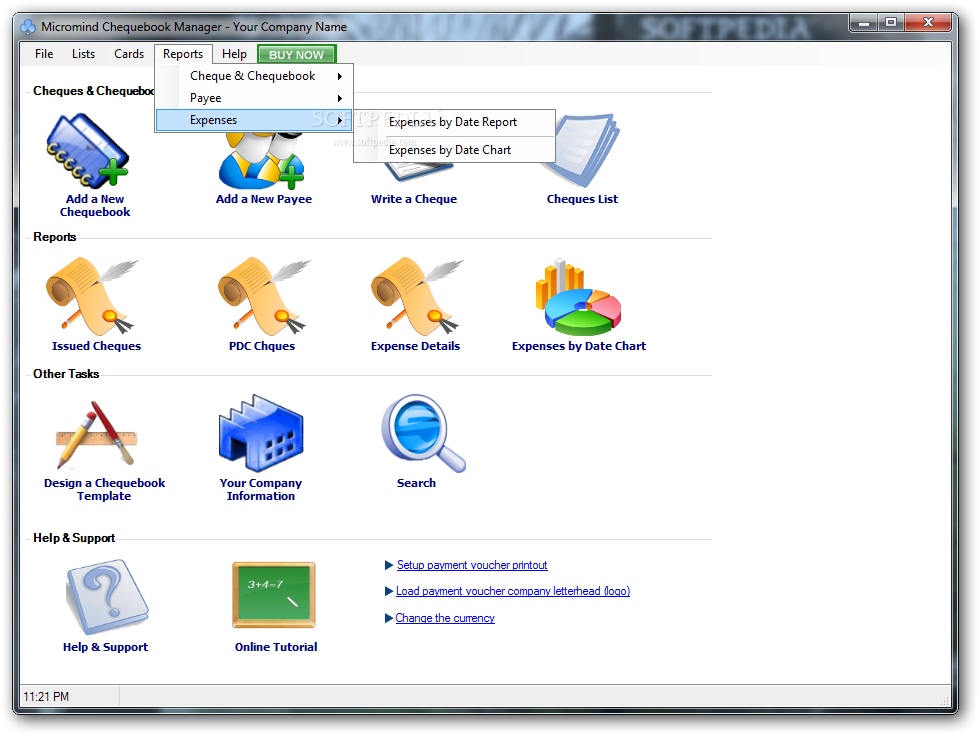The image size is (979, 735).
Task: Click the Add a New Chequebook icon
Action: [87, 150]
